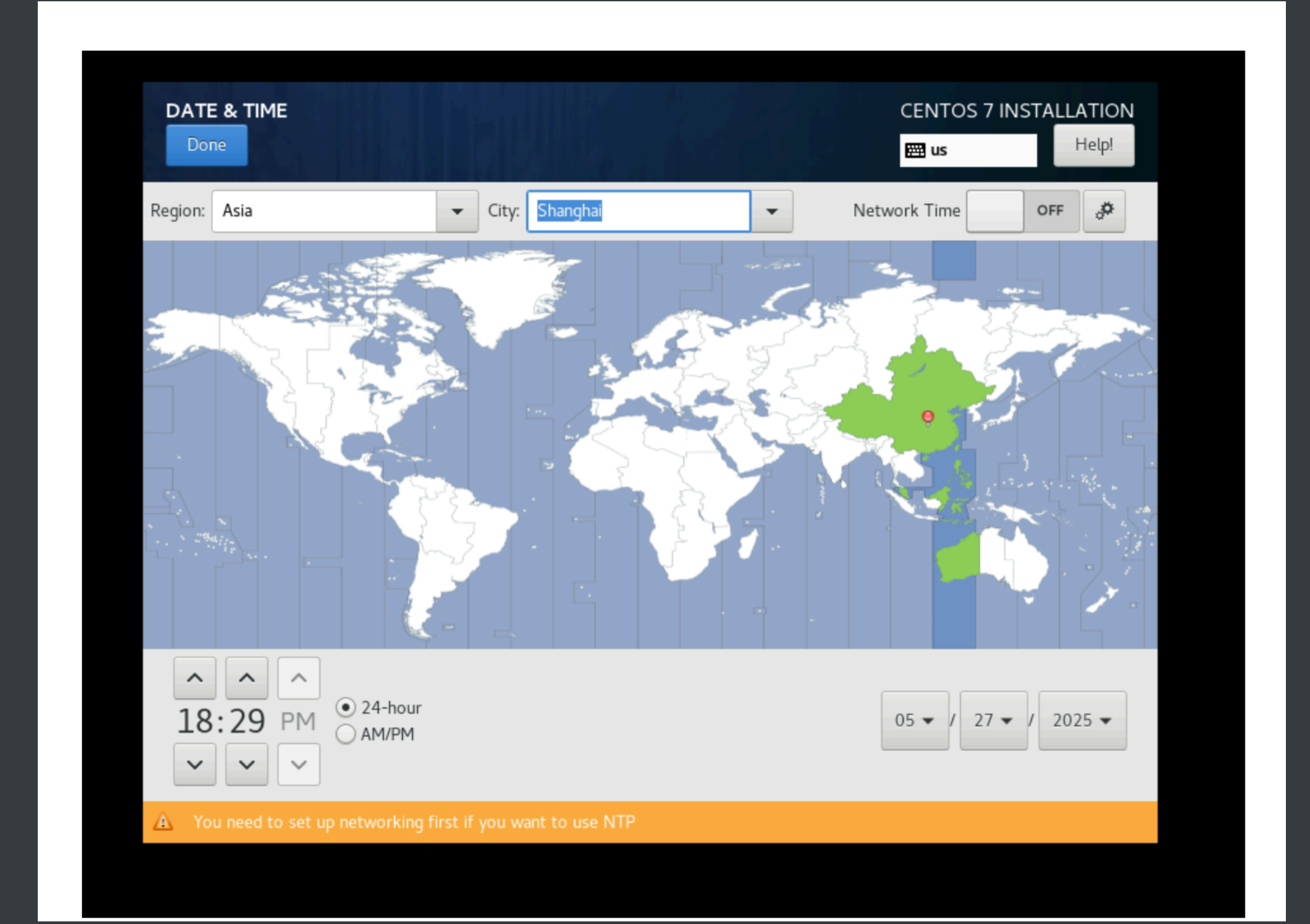Toggle Network Time switch on

click(1022, 211)
